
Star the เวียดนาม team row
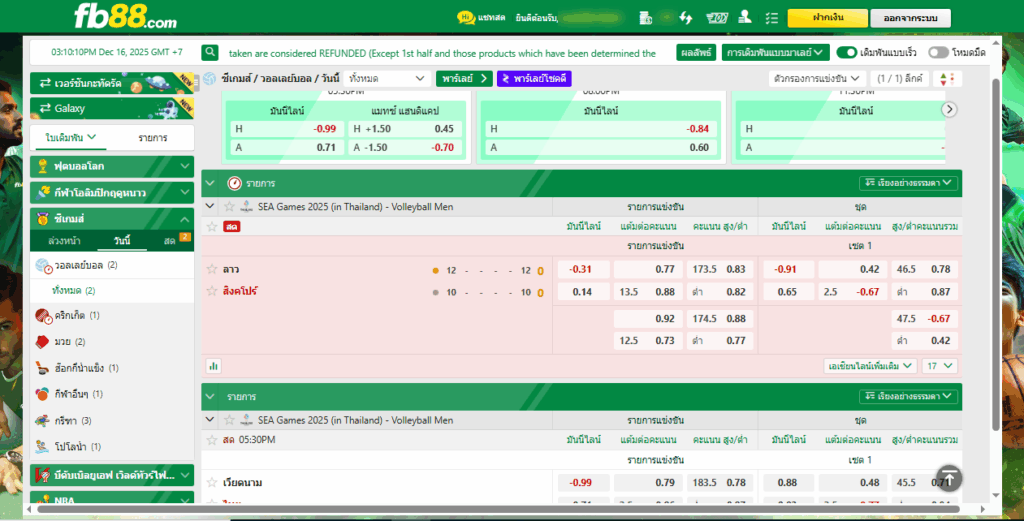pyautogui.click(x=212, y=482)
